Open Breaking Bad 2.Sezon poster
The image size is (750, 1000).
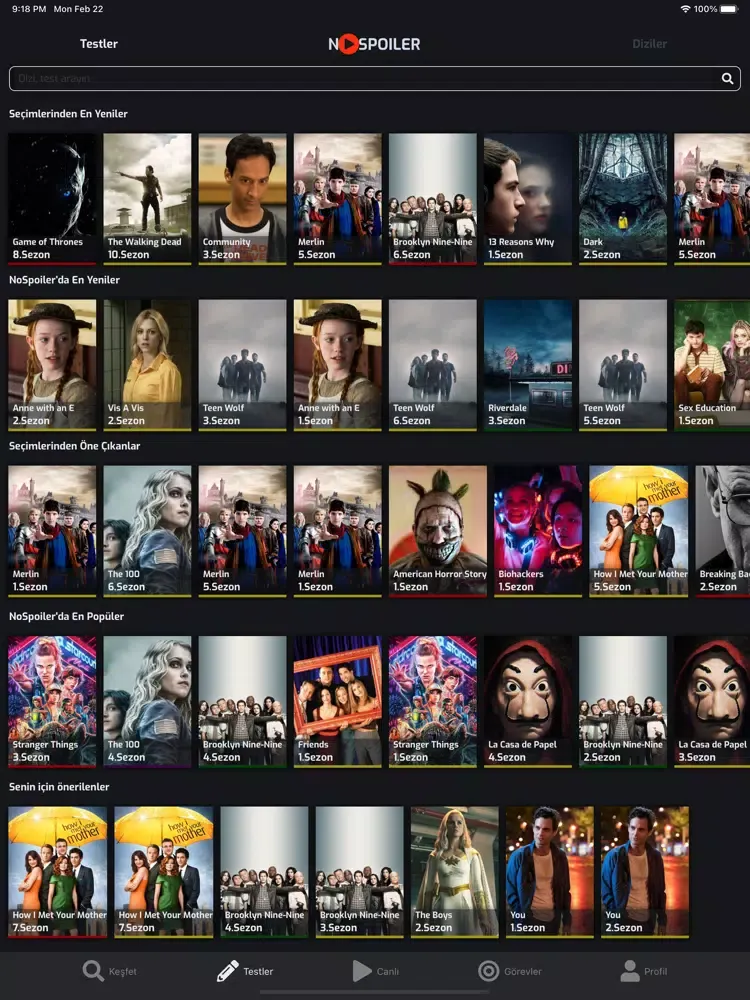[723, 531]
